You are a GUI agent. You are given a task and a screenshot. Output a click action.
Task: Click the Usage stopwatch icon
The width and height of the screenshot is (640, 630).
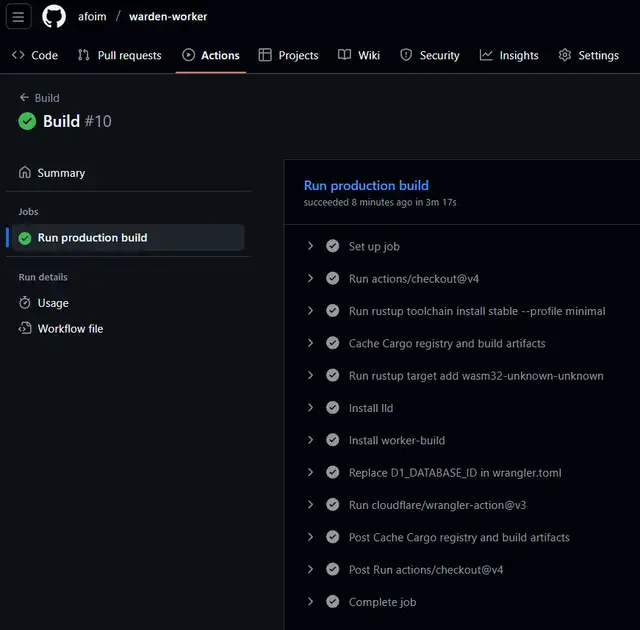(25, 303)
